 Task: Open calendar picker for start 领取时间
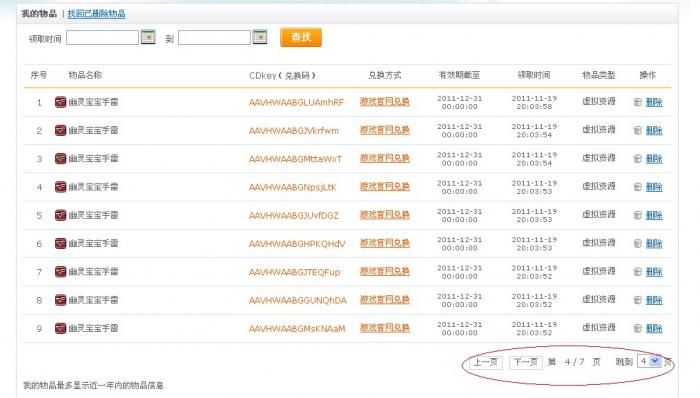(x=148, y=37)
